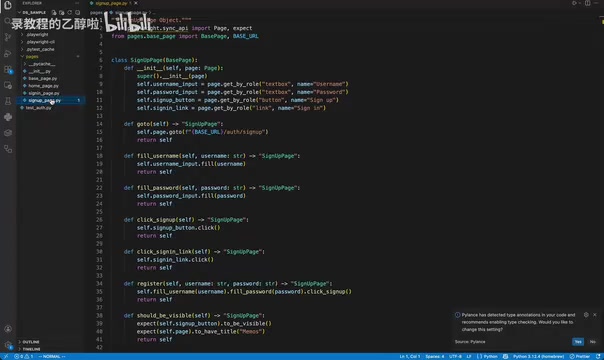Close the signup_page.py editor tab
604x360 pixels.
click(x=136, y=3)
